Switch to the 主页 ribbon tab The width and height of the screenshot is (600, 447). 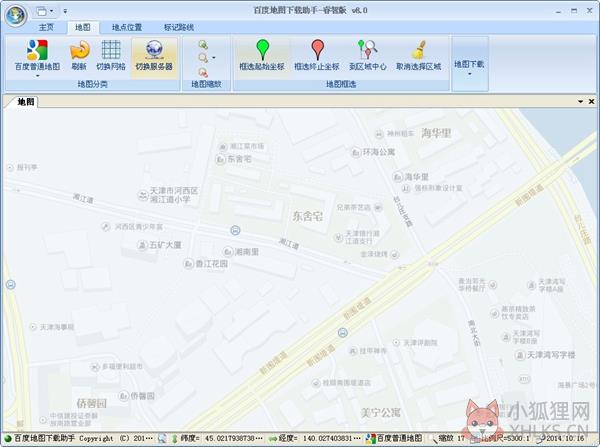click(x=46, y=27)
